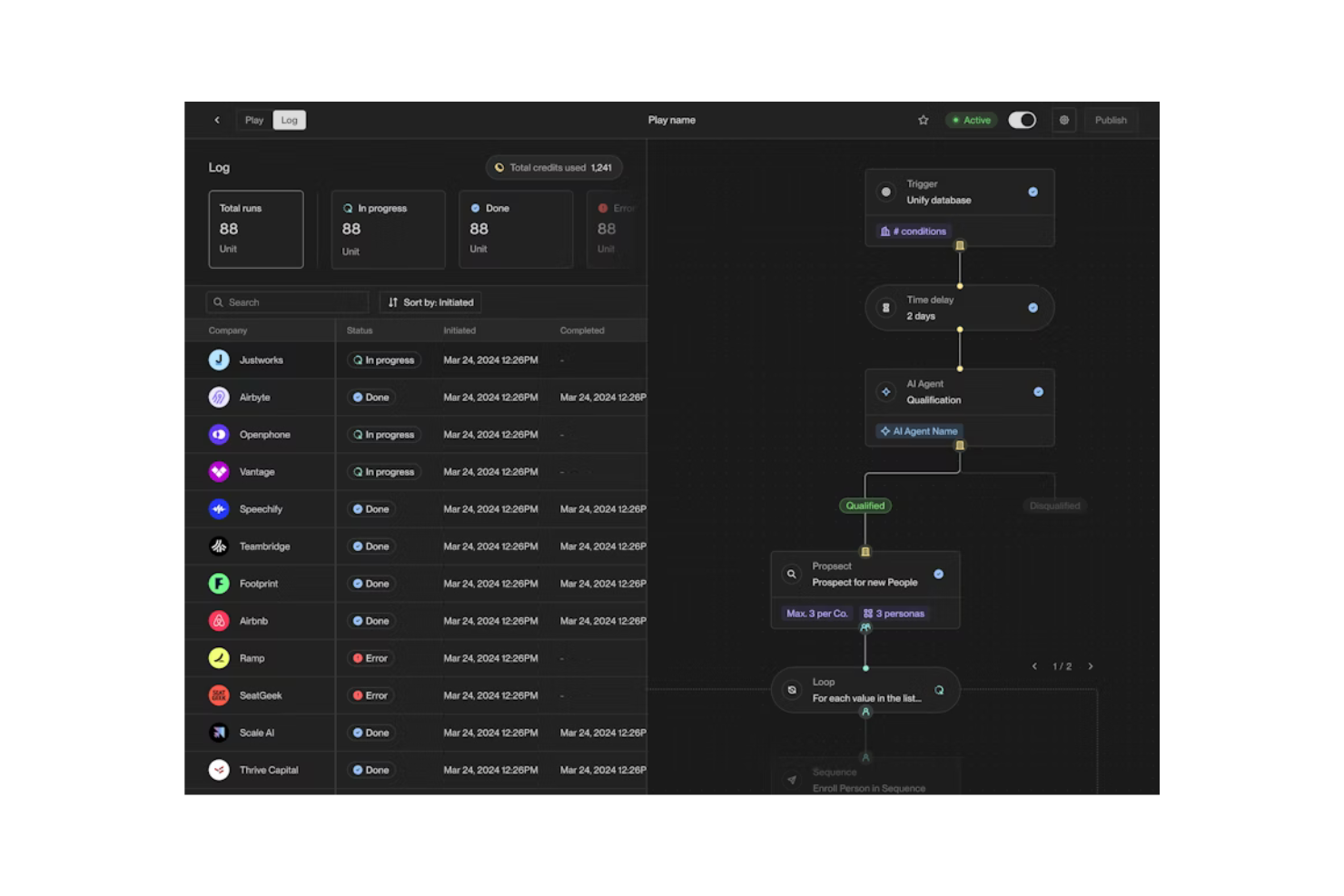Click the Time delay clock icon
The height and width of the screenshot is (896, 1344).
tap(885, 308)
